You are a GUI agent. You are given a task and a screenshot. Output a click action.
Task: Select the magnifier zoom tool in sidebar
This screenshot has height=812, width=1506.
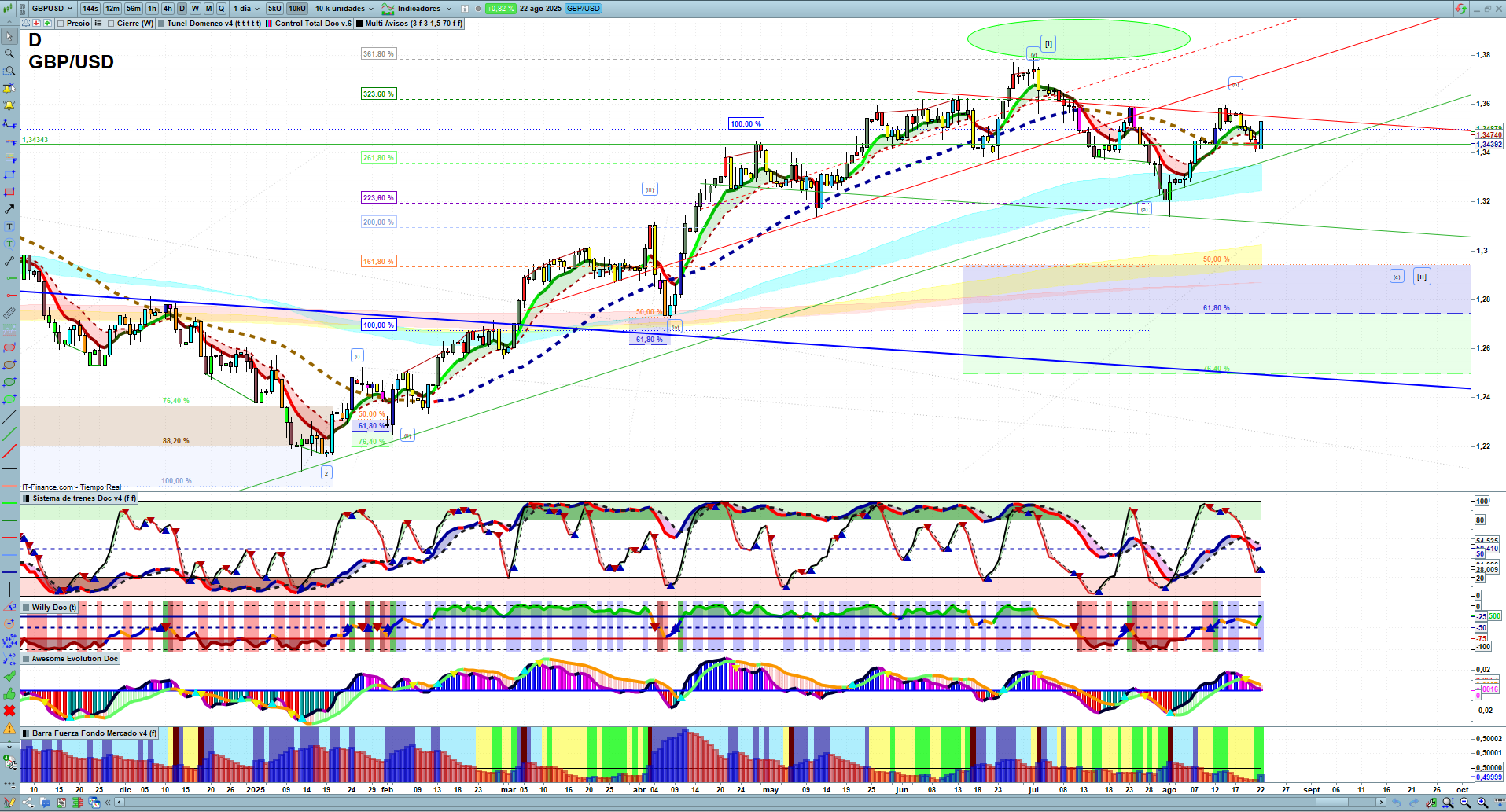point(9,53)
